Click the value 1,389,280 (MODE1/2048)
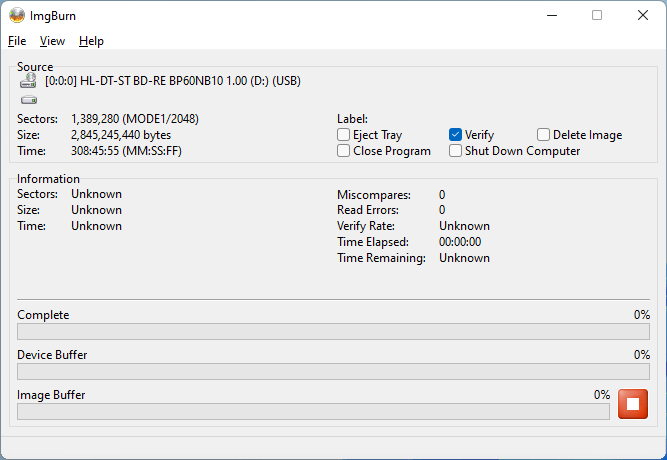Image resolution: width=667 pixels, height=460 pixels. (134, 119)
